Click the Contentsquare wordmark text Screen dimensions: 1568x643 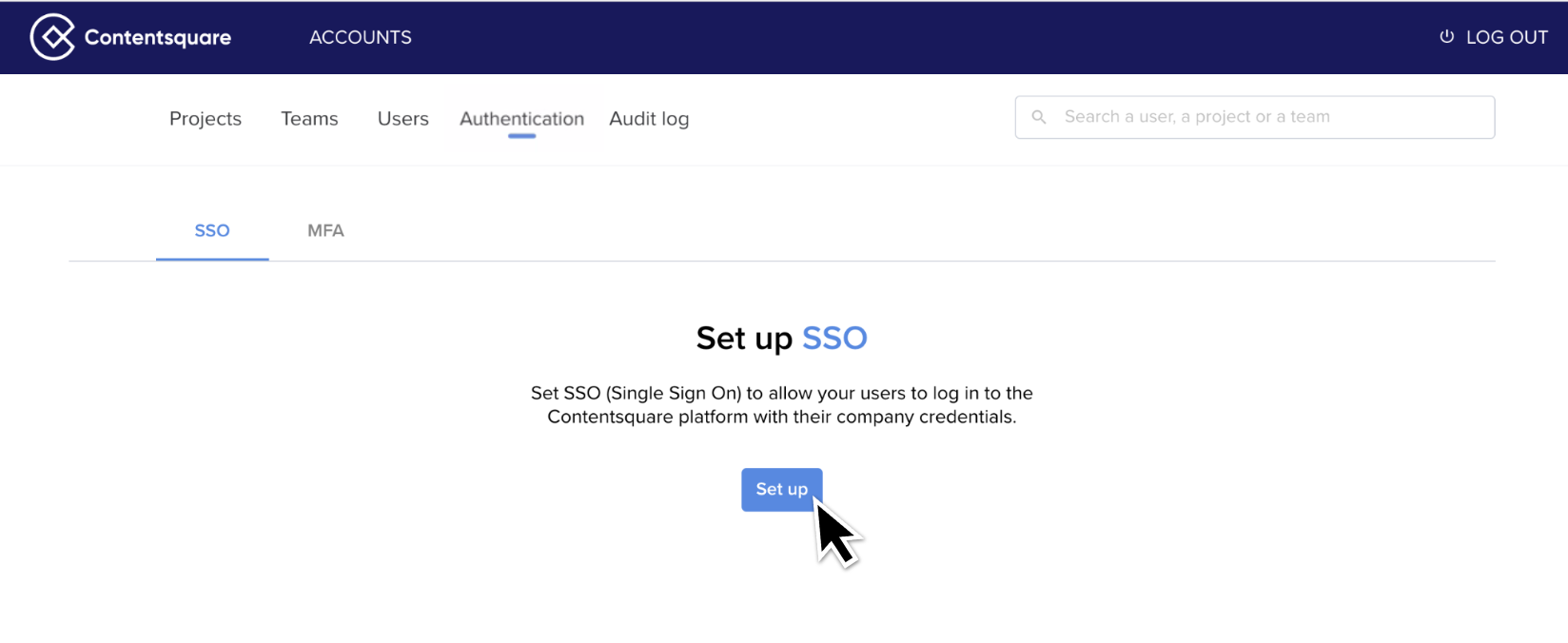click(x=158, y=38)
